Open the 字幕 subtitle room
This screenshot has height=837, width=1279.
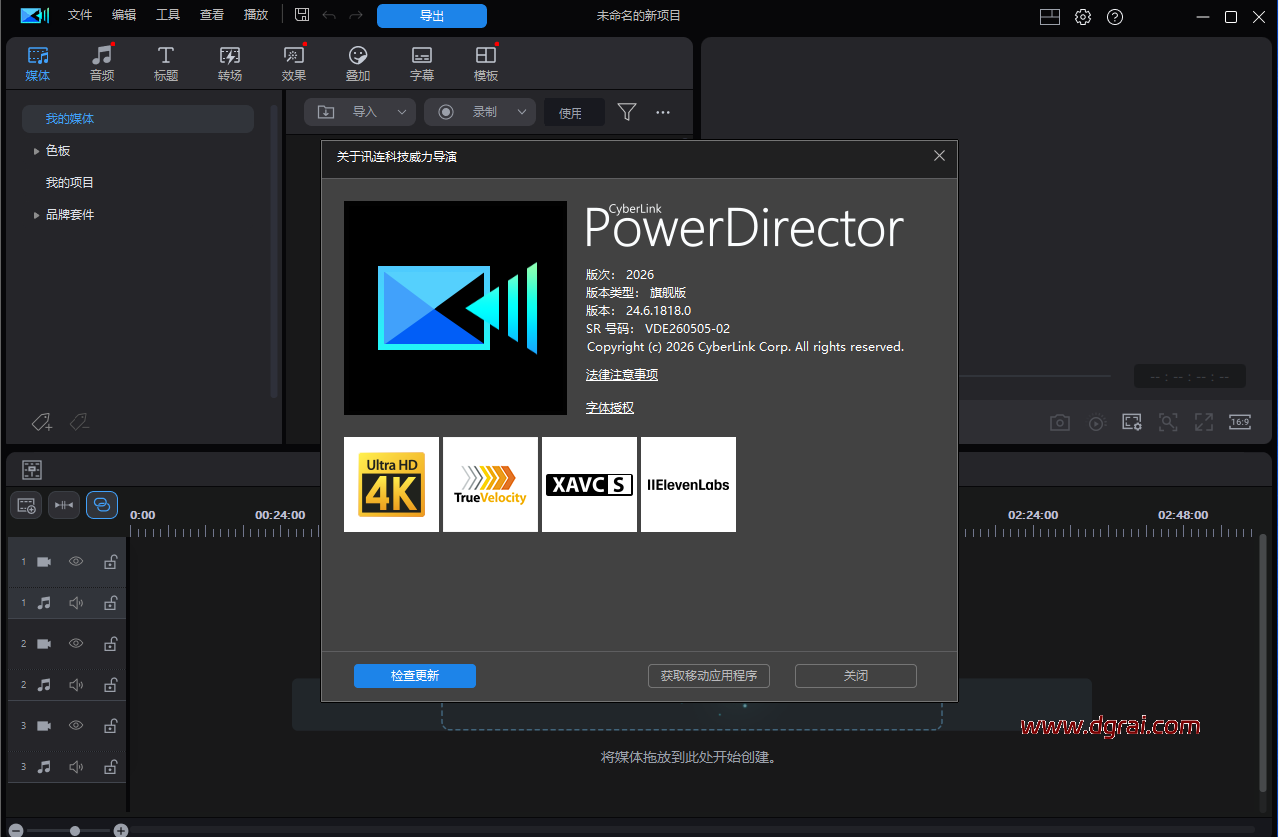coord(422,64)
